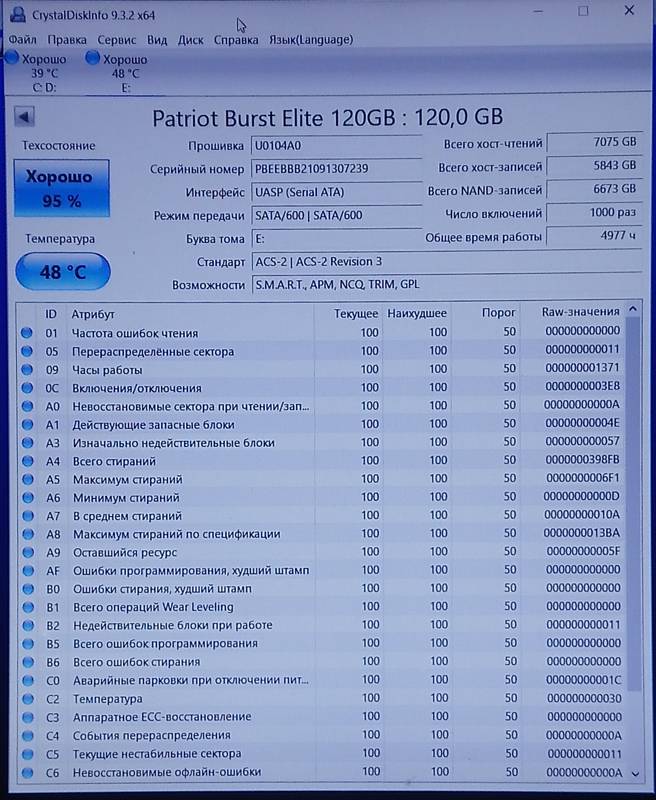Screen dimensions: 656x800
Task: Click status circle for attribute C2 temperature
Action: pyautogui.click(x=27, y=699)
